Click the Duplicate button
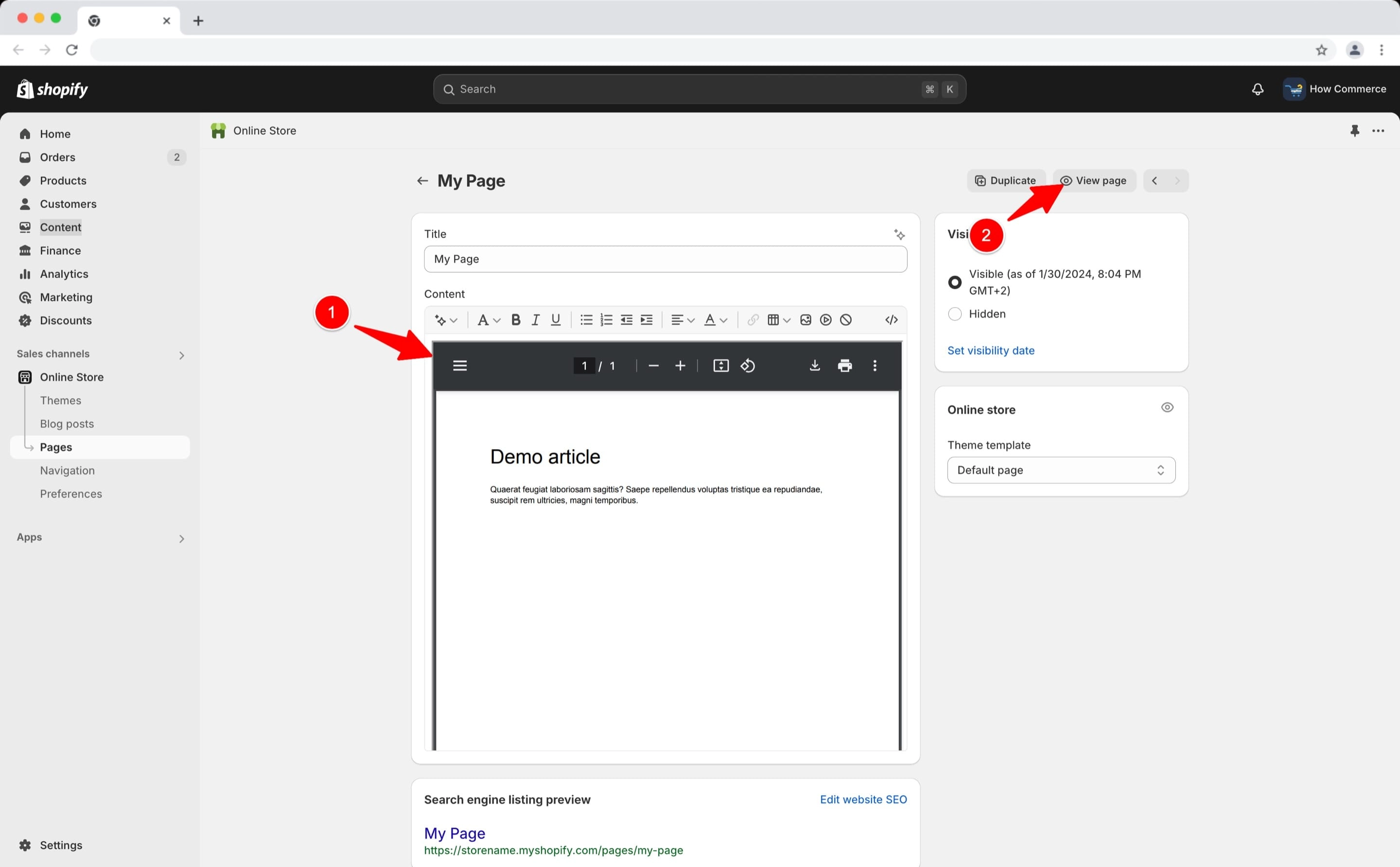This screenshot has width=1400, height=867. [1006, 181]
